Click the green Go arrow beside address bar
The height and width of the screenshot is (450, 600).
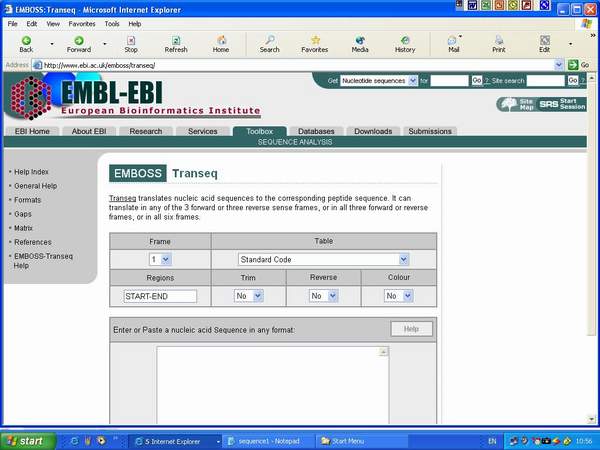(573, 65)
